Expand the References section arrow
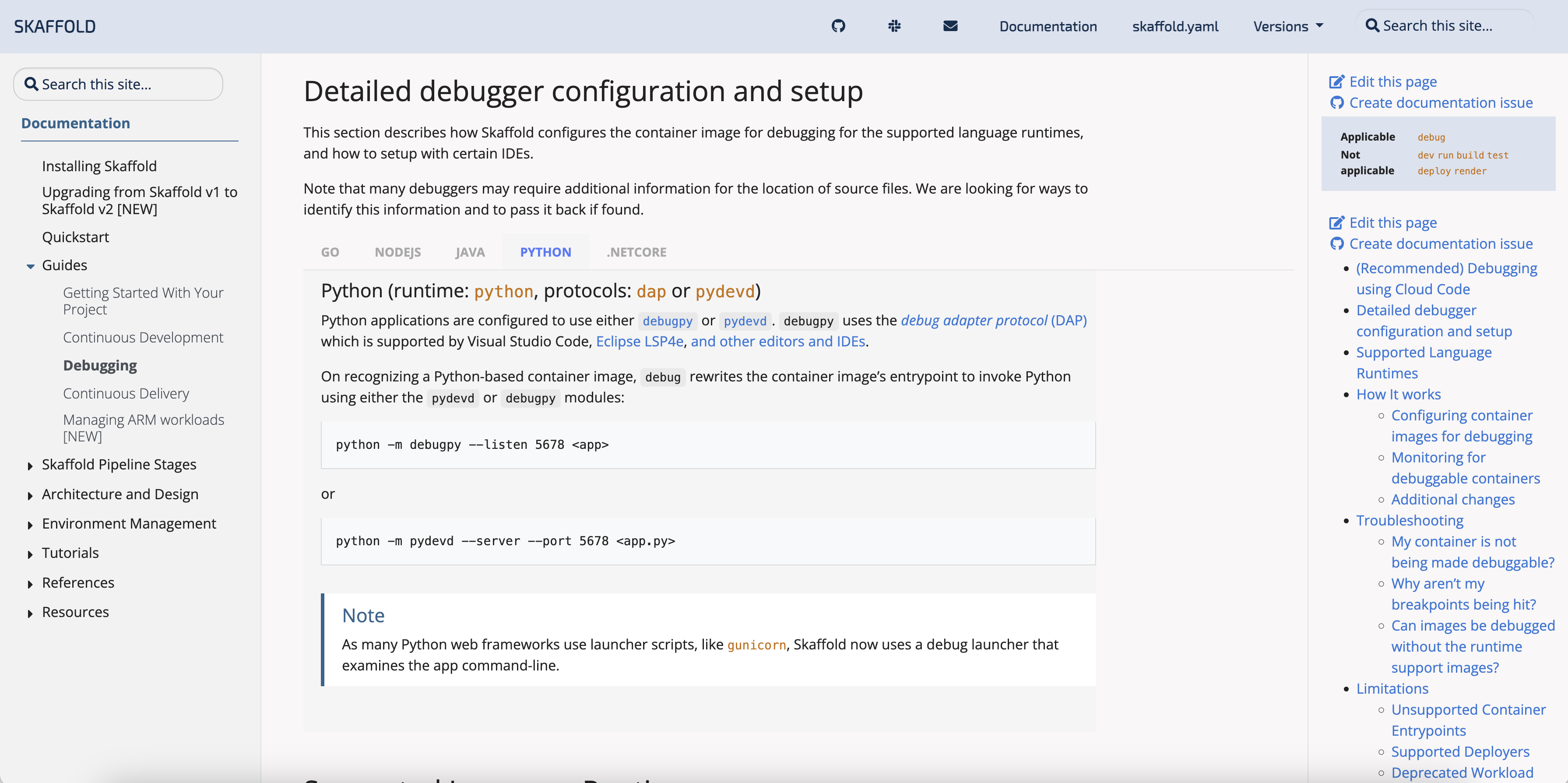The height and width of the screenshot is (783, 1568). coord(31,584)
